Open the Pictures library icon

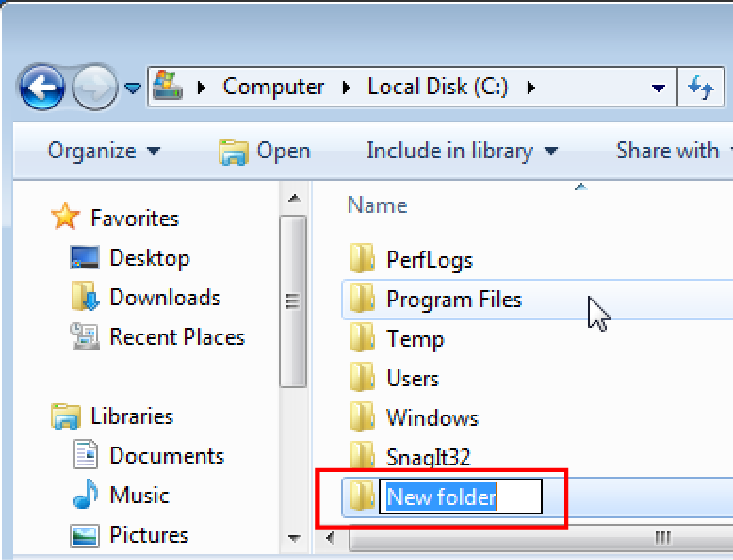click(x=85, y=535)
